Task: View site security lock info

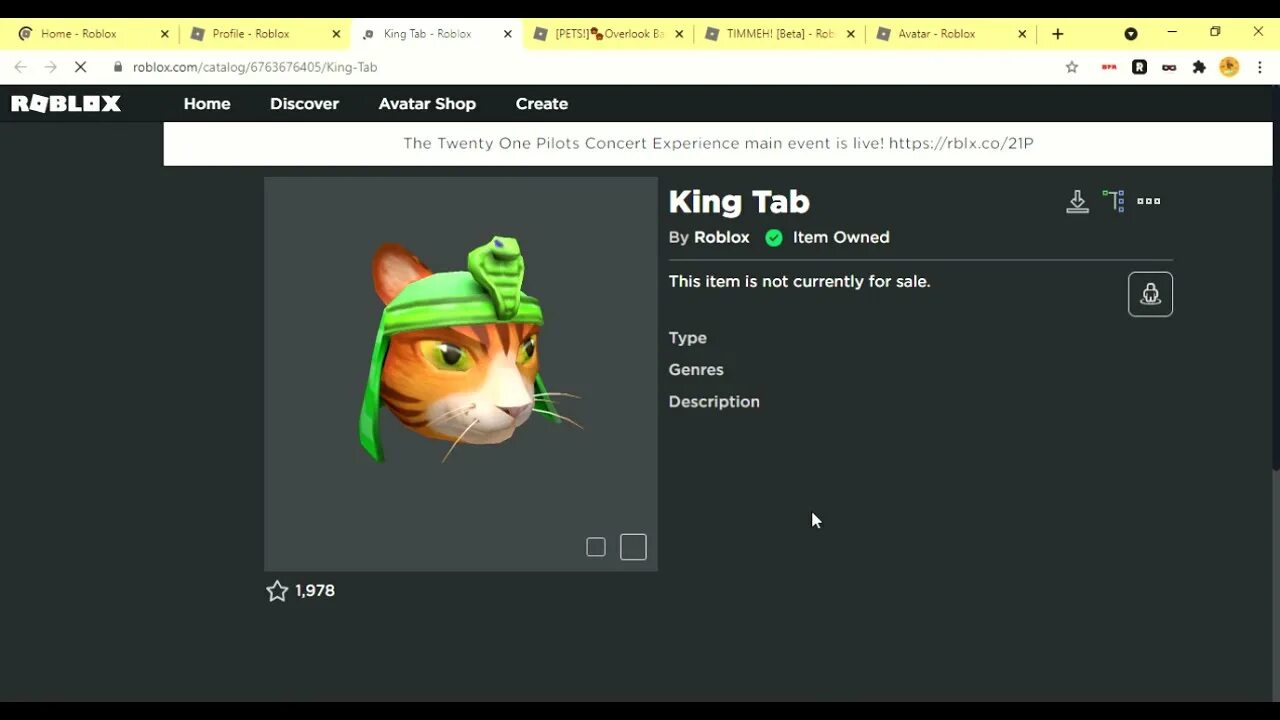Action: [x=118, y=67]
